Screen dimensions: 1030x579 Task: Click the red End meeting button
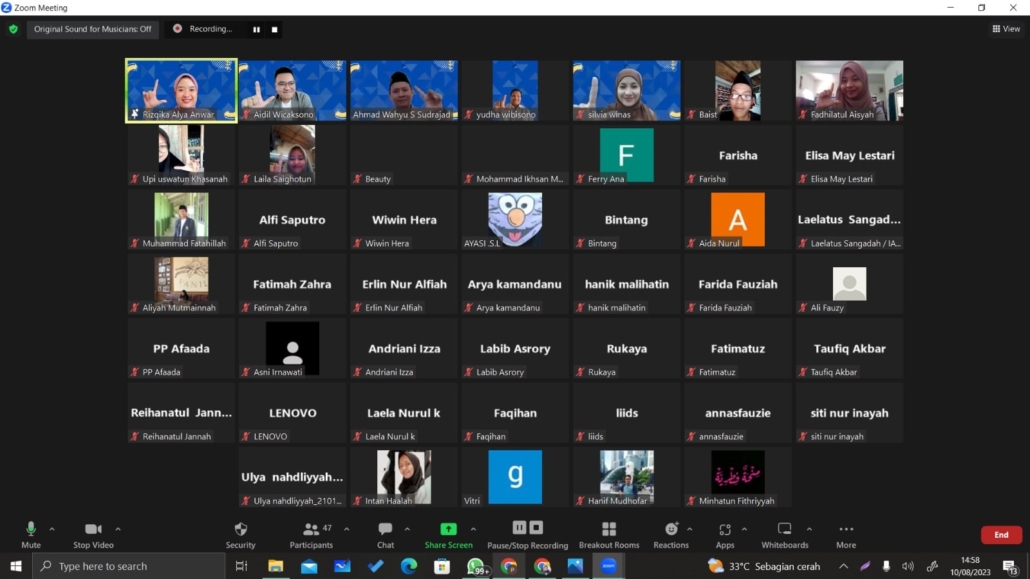point(1001,535)
